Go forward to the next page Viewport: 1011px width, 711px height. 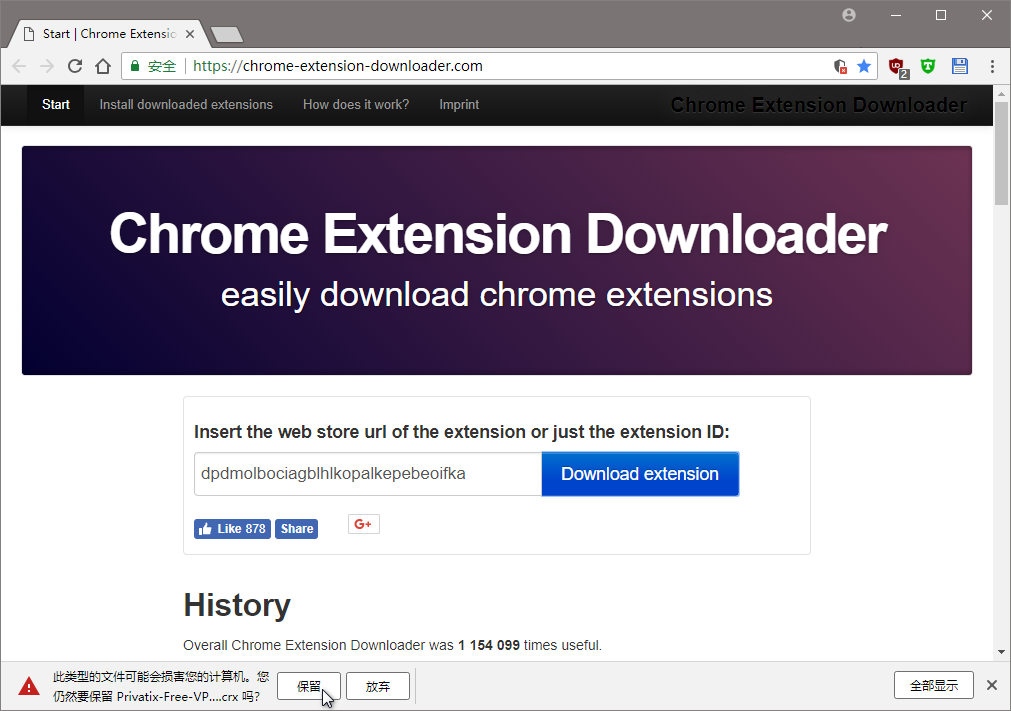(x=46, y=66)
